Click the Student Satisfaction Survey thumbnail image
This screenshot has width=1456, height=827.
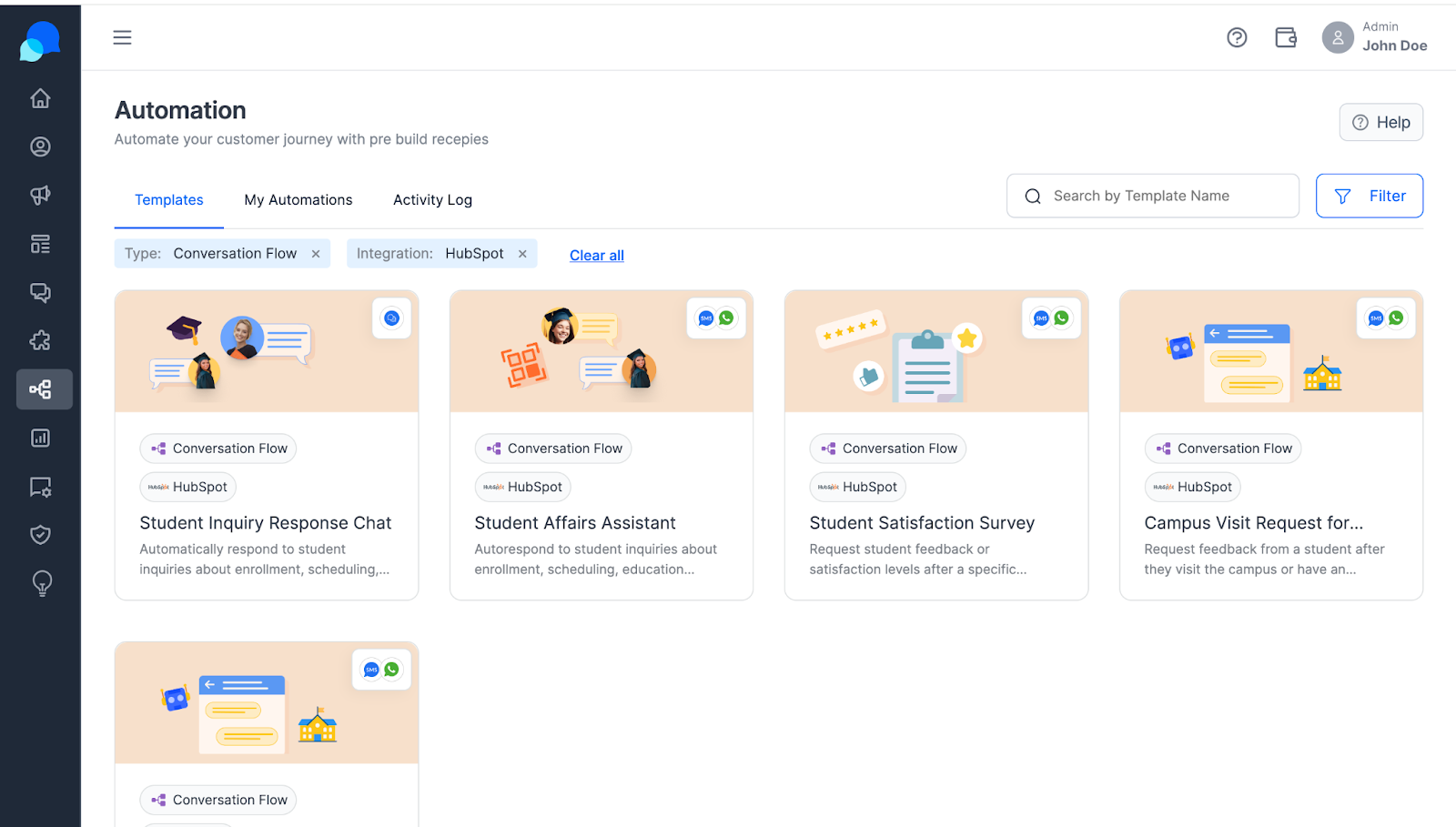[936, 351]
